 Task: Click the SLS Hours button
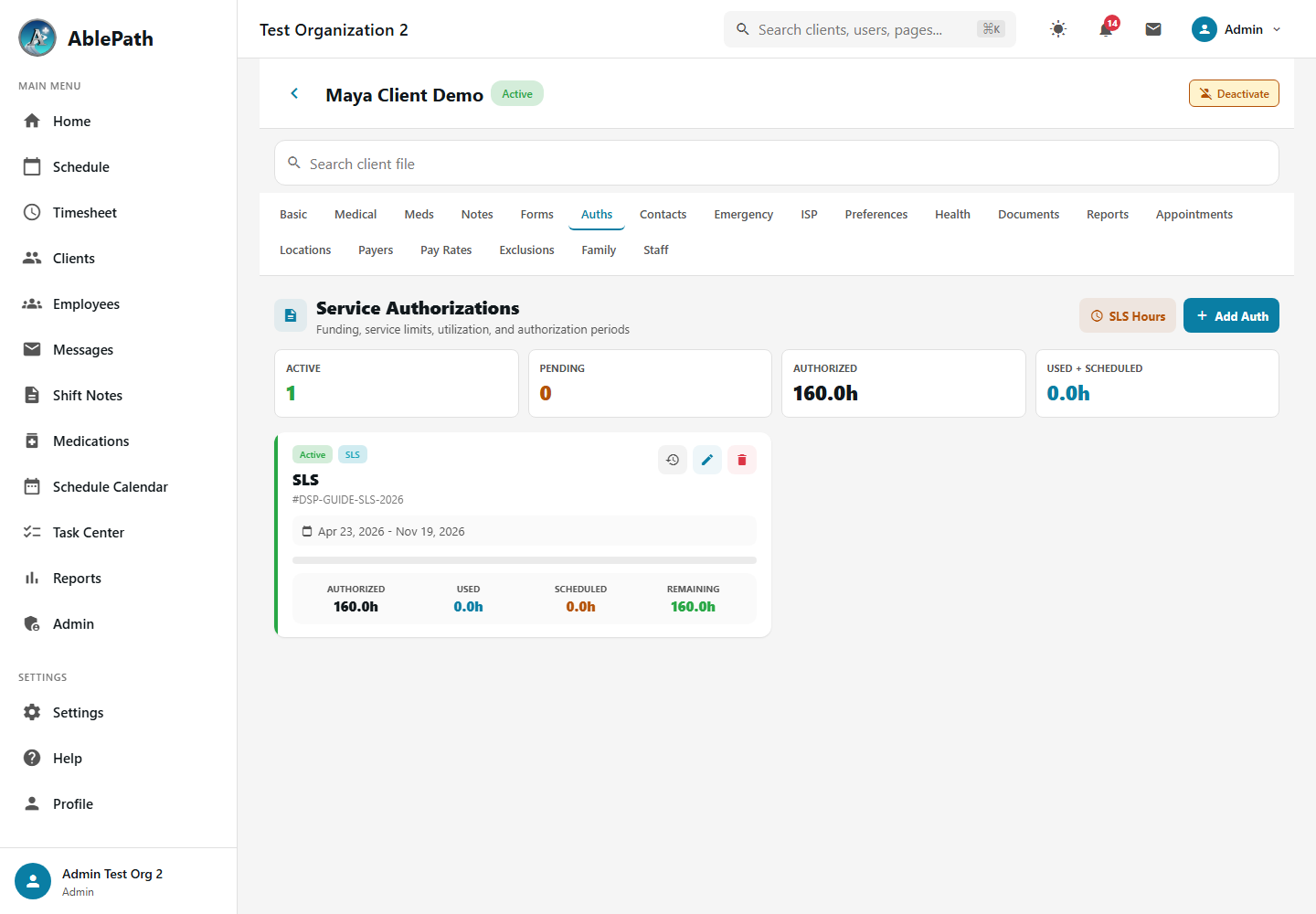(1128, 315)
